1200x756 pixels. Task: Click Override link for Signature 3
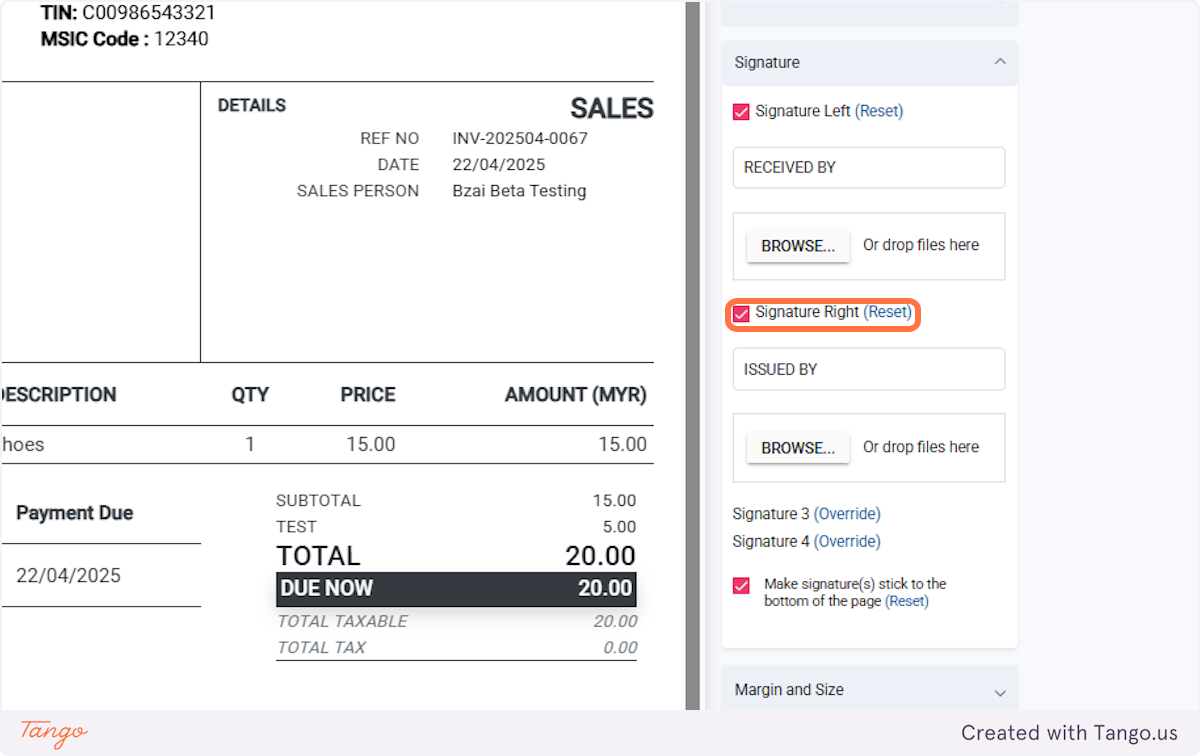point(847,514)
